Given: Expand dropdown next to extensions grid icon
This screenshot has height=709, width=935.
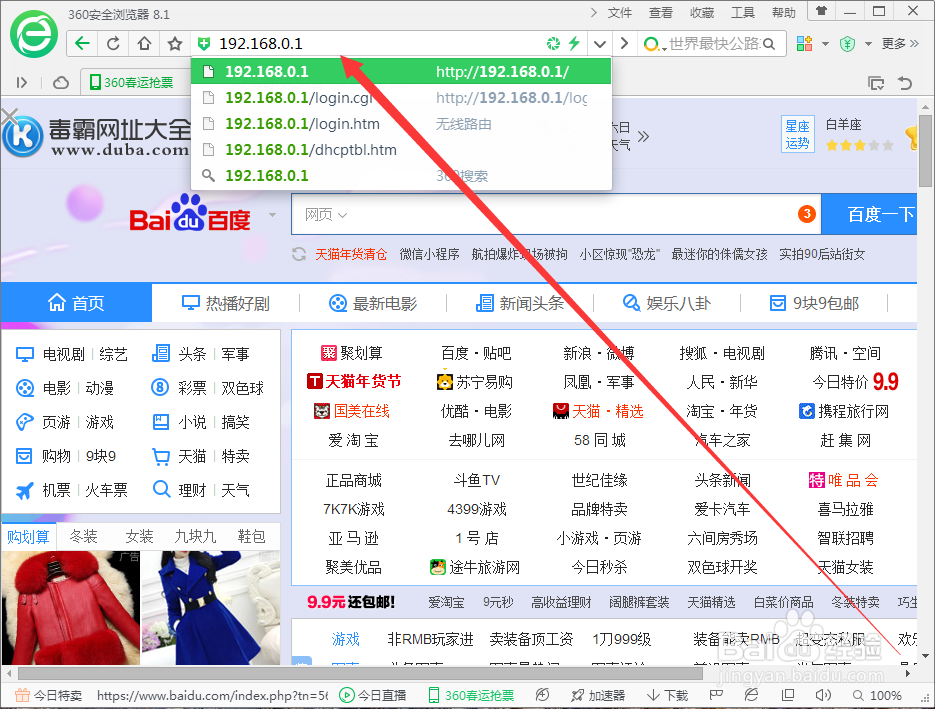Looking at the screenshot, I should (825, 44).
